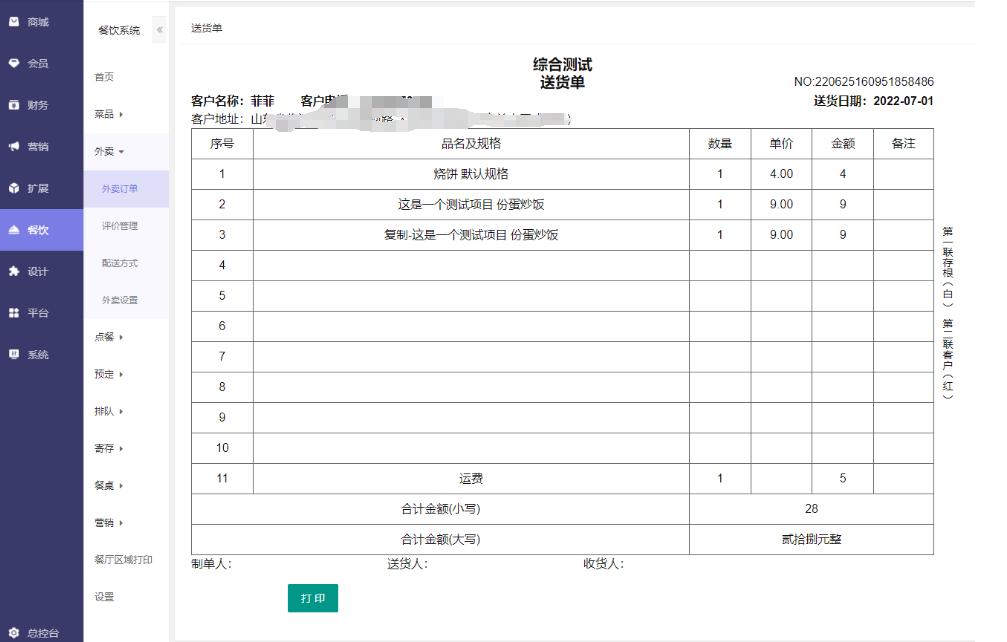Go to 总控台 gear icon at bottom
Image resolution: width=1007 pixels, height=642 pixels.
[15, 632]
